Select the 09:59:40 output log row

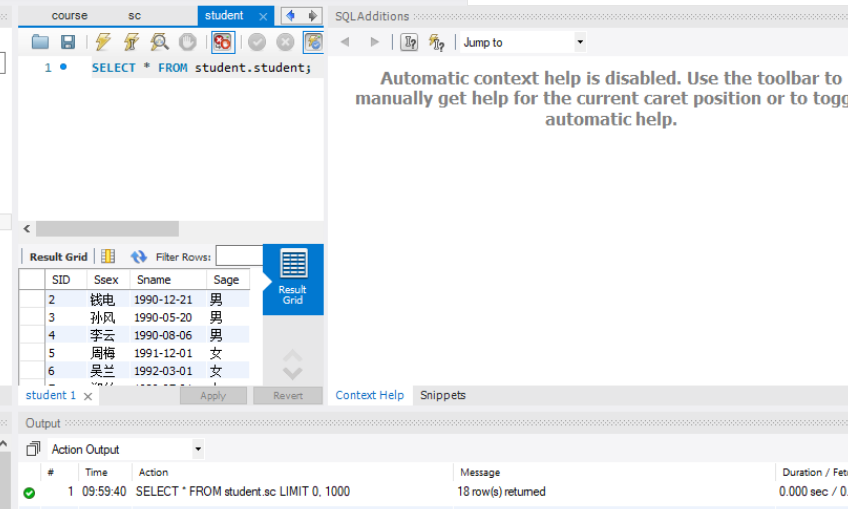433,492
